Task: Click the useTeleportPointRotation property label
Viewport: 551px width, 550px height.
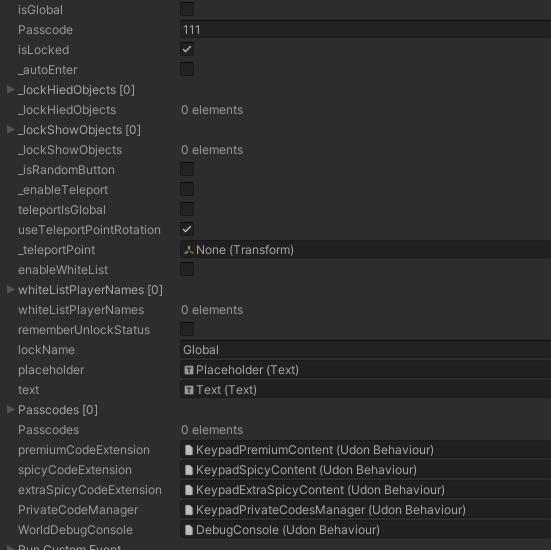Action: click(89, 230)
